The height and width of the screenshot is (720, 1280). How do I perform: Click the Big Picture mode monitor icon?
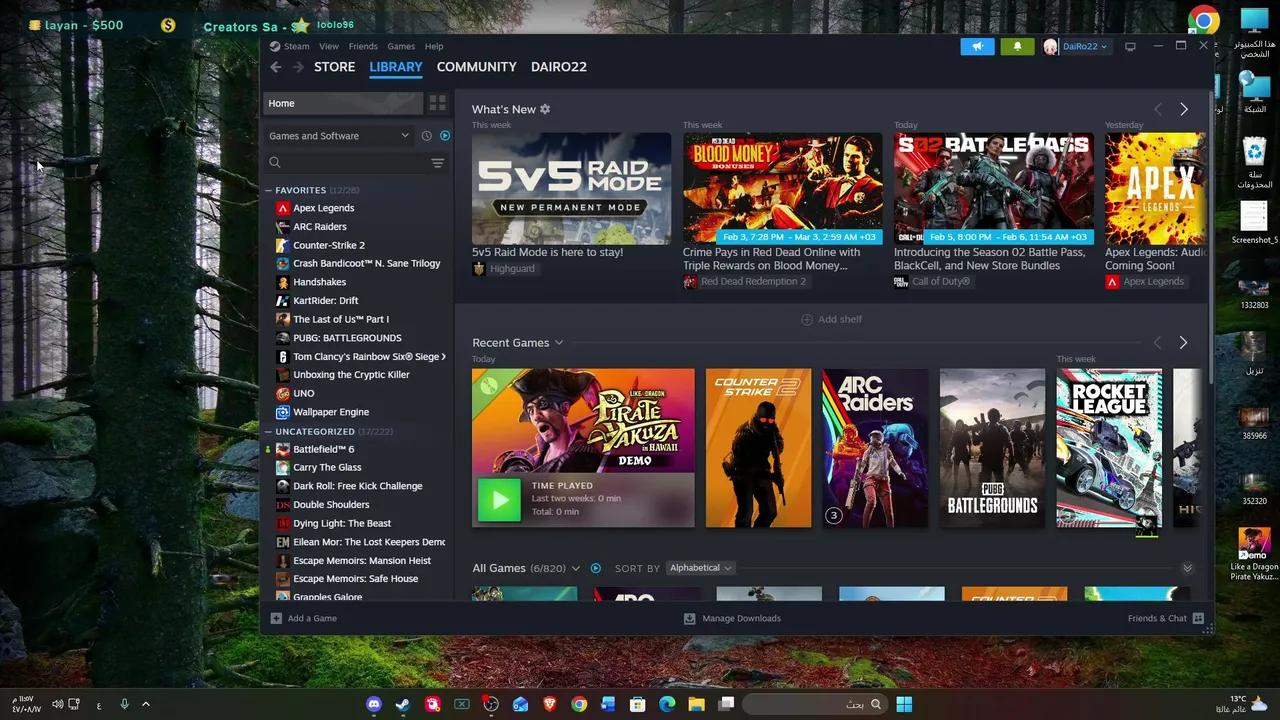click(1130, 46)
